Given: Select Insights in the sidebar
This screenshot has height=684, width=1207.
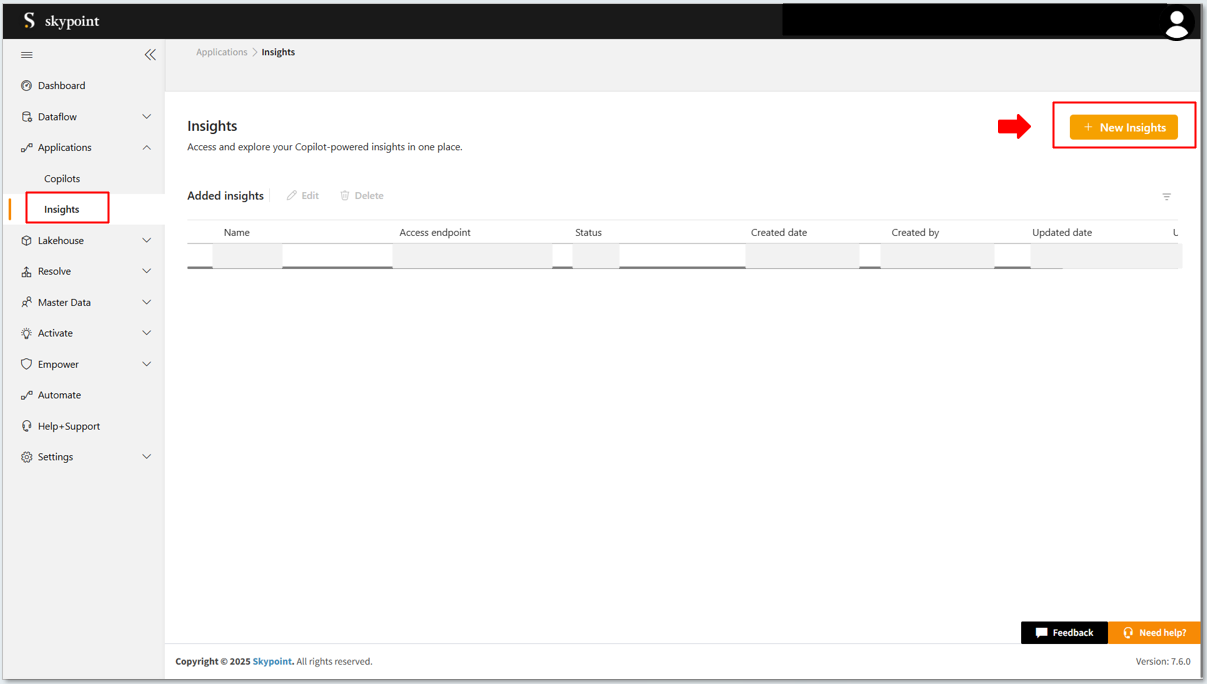Looking at the screenshot, I should 62,209.
